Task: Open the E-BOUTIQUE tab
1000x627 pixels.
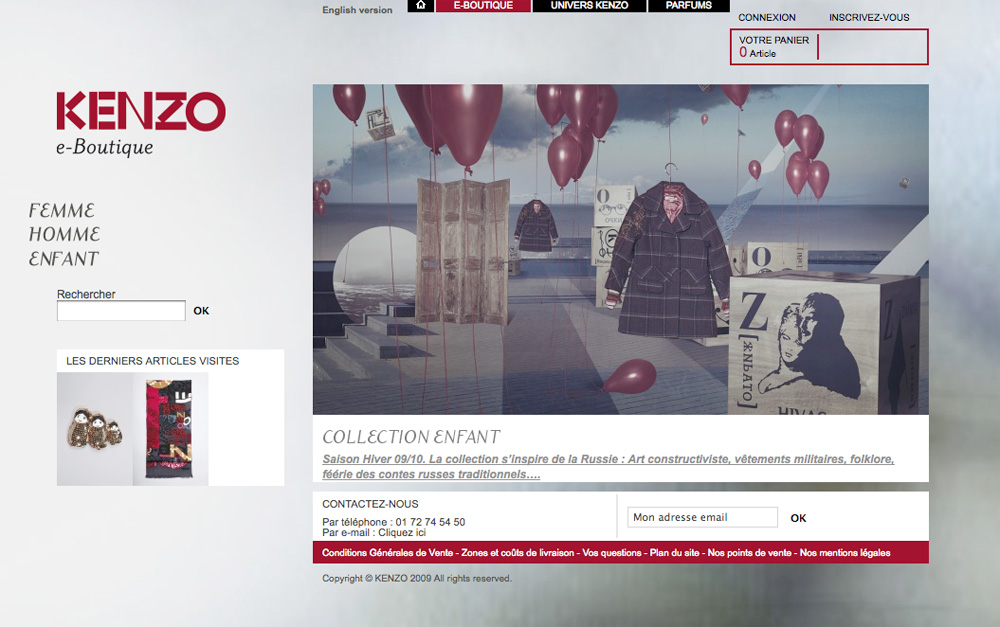Action: click(483, 6)
